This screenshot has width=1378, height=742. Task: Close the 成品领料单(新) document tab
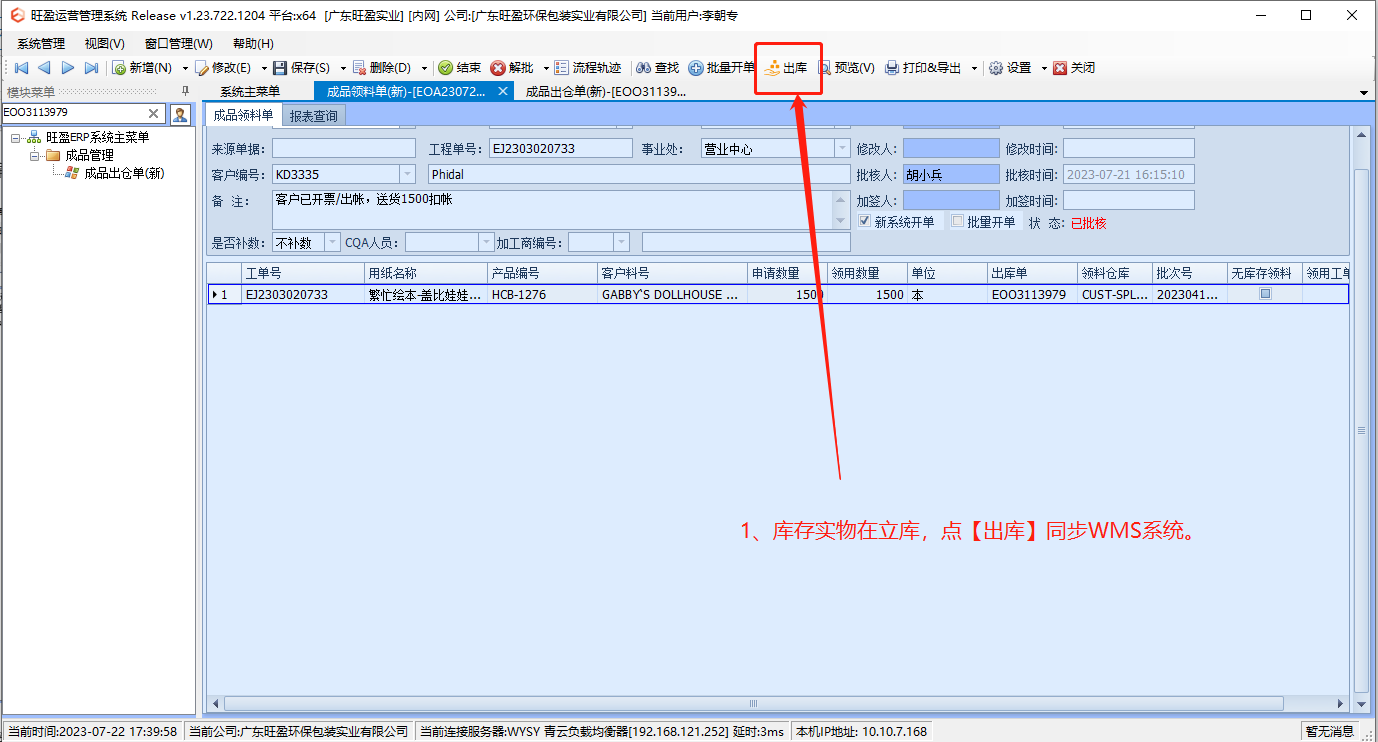tap(503, 91)
